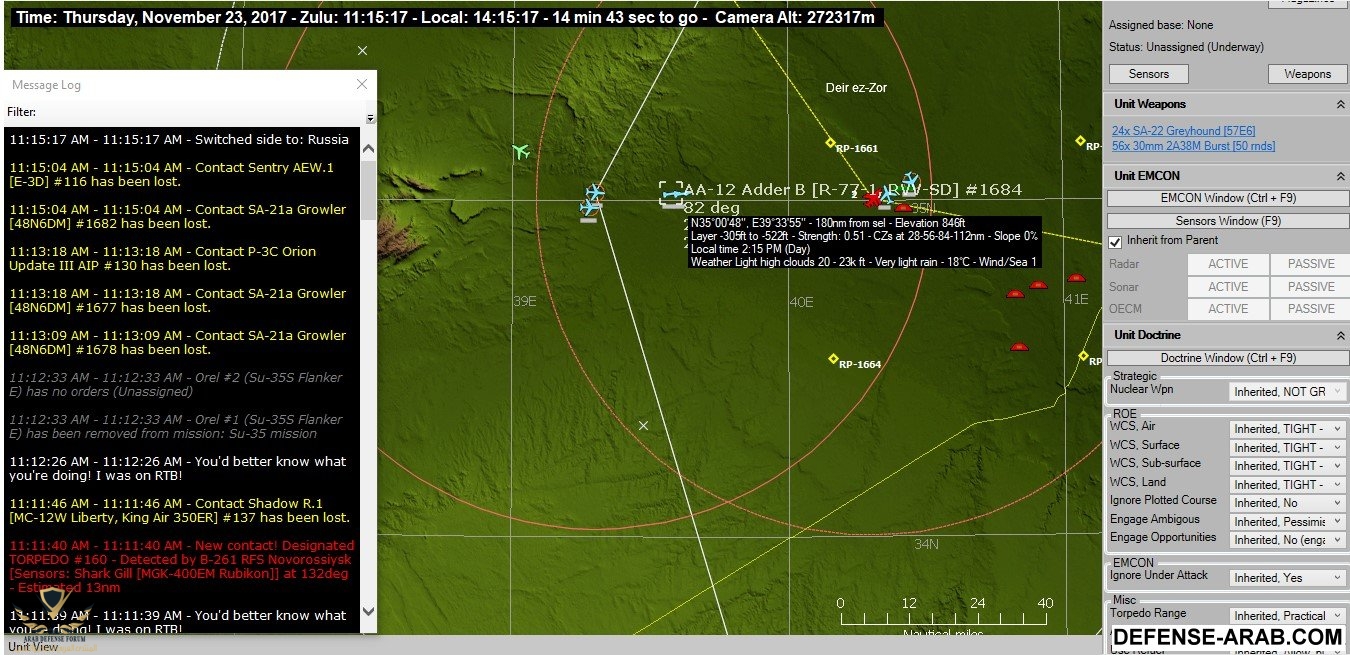Click the RP-1661 reference point diamond
The height and width of the screenshot is (655, 1350).
click(830, 143)
